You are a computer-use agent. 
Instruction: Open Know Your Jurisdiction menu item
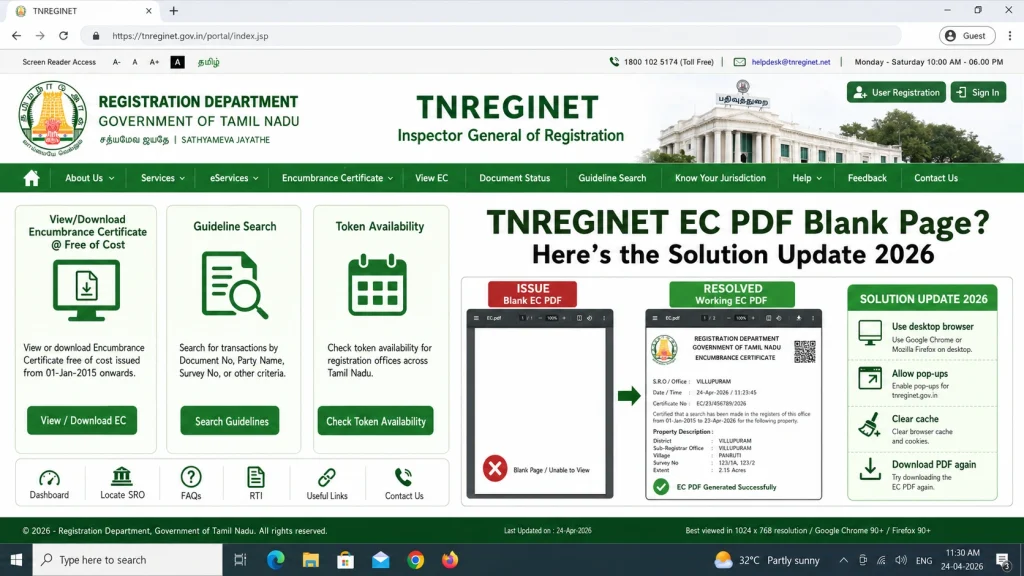(x=720, y=178)
